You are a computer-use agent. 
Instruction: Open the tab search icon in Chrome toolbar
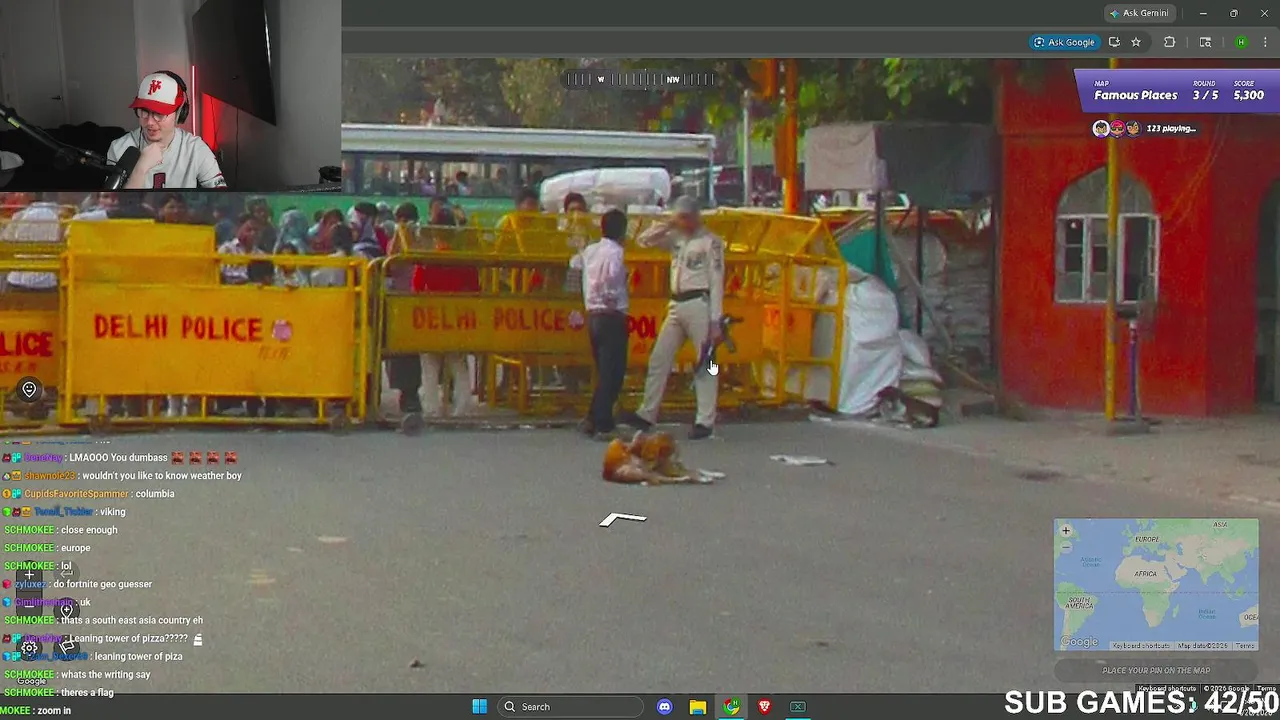(x=1205, y=42)
